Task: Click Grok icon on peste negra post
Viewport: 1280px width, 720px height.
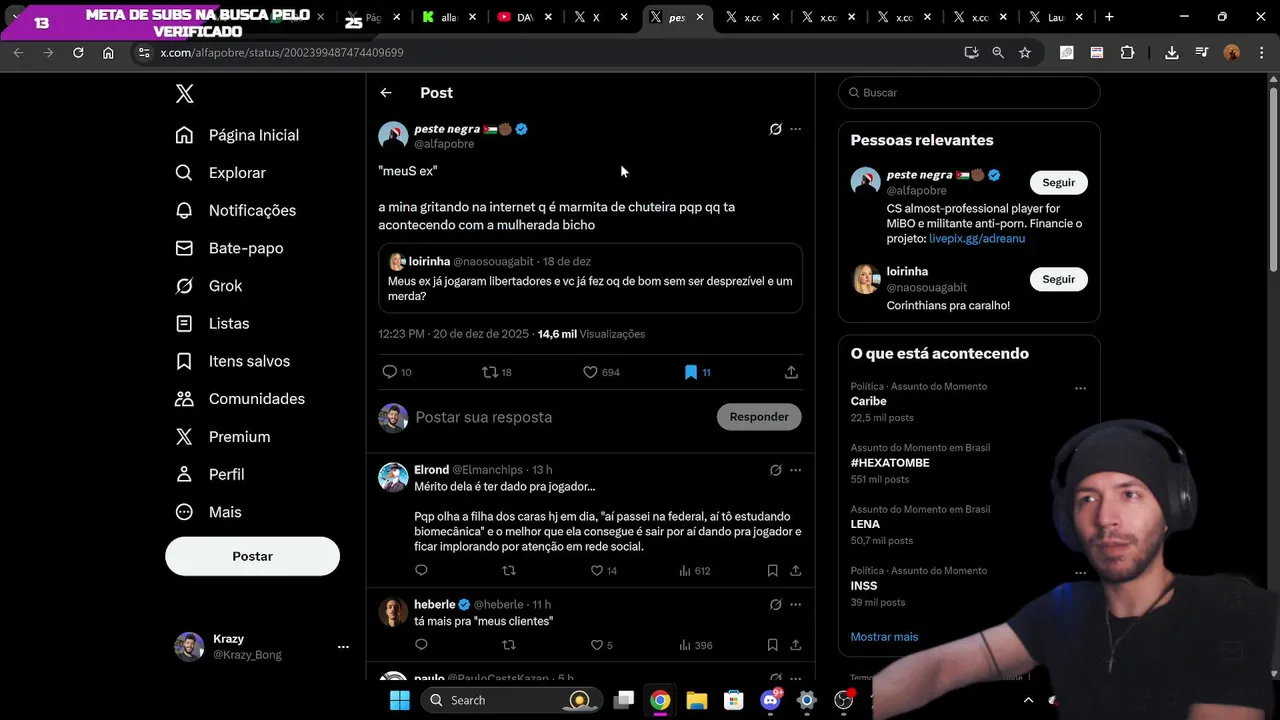Action: tap(775, 129)
